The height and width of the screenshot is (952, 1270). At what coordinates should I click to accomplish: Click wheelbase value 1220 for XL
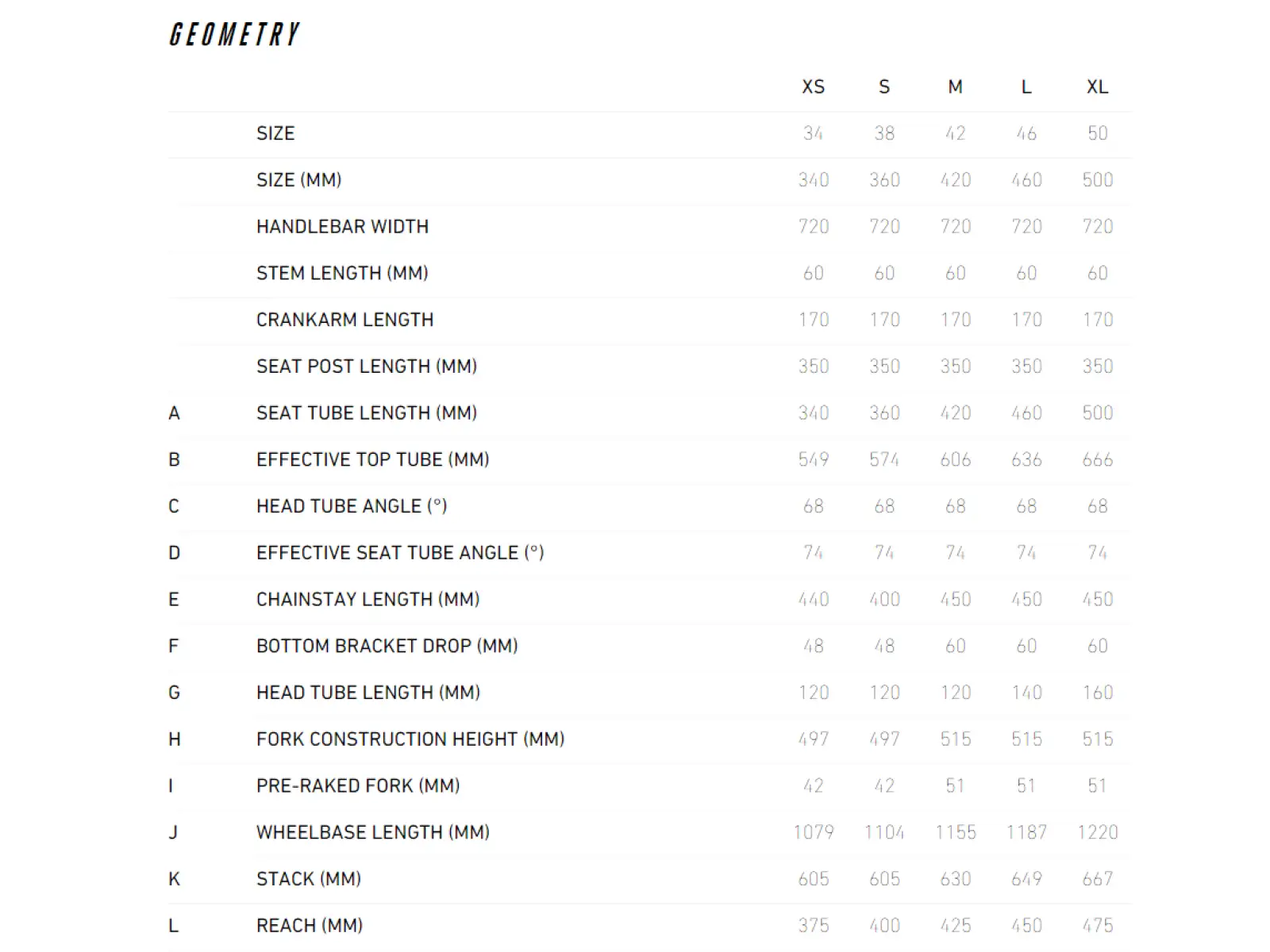pos(1097,832)
